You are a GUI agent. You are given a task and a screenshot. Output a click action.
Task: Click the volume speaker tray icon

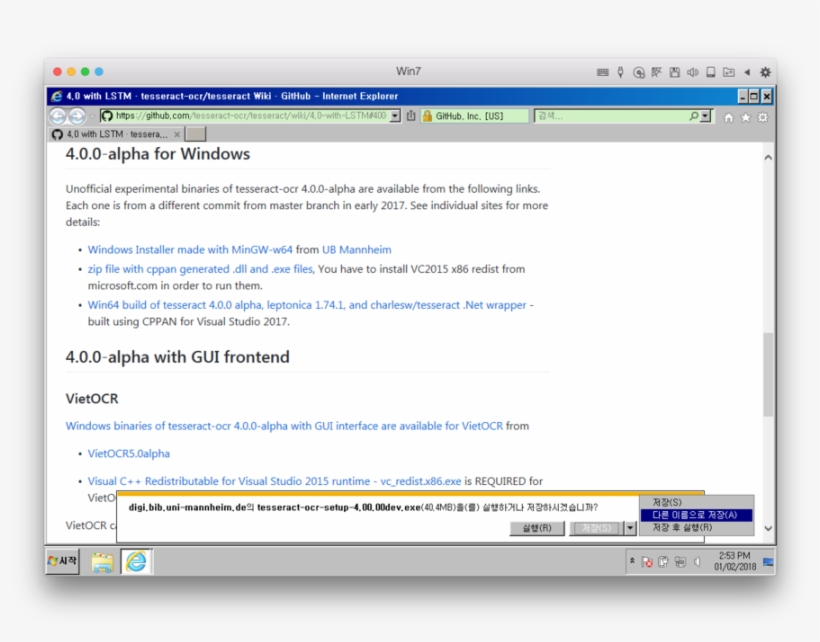point(697,562)
